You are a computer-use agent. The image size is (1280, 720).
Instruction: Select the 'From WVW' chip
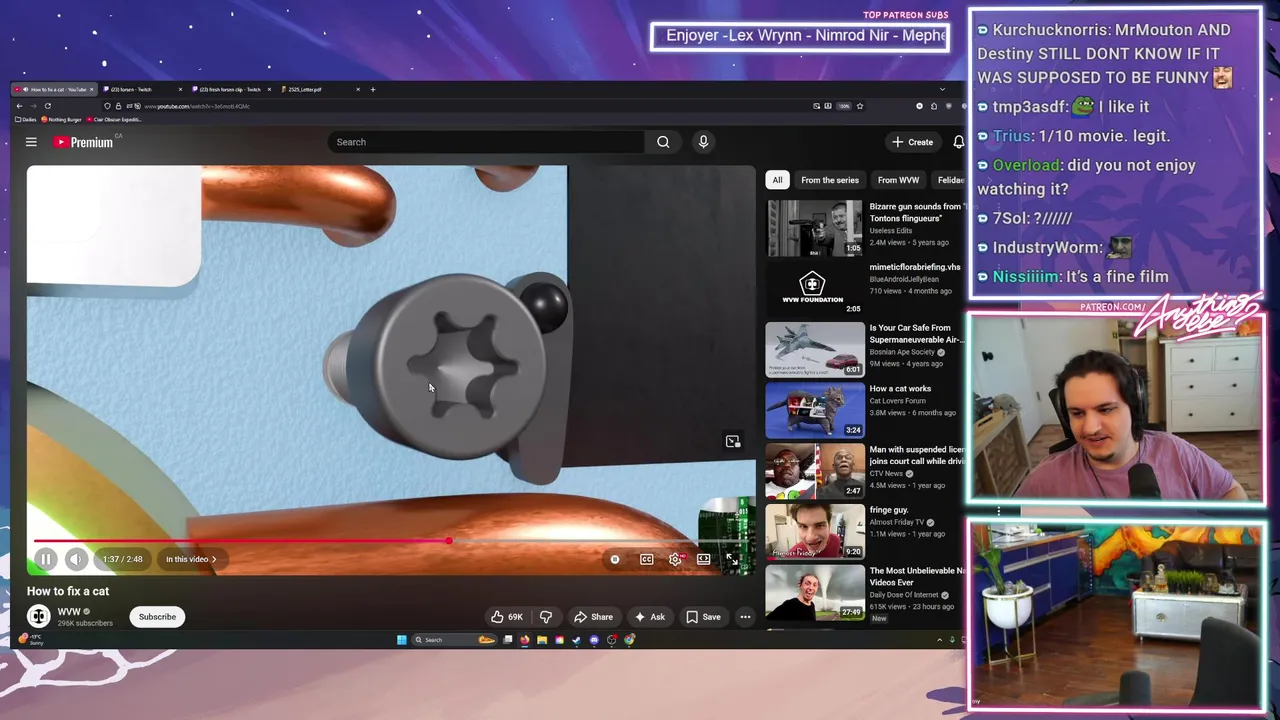pos(898,180)
